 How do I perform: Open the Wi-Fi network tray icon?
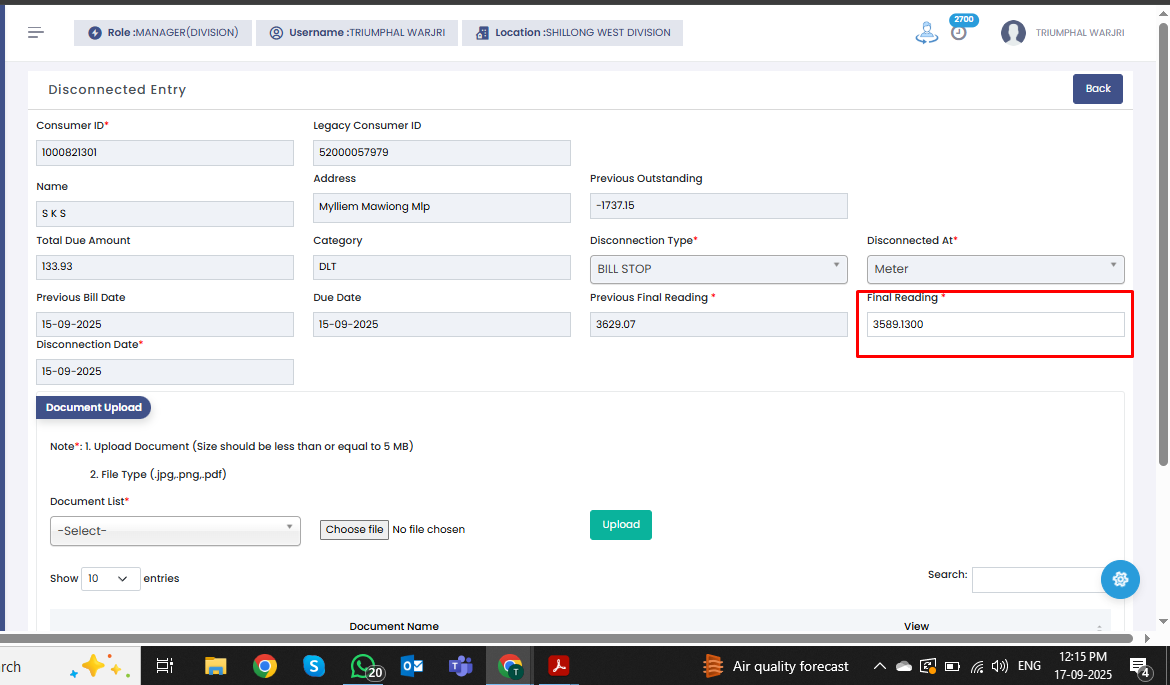pos(977,666)
